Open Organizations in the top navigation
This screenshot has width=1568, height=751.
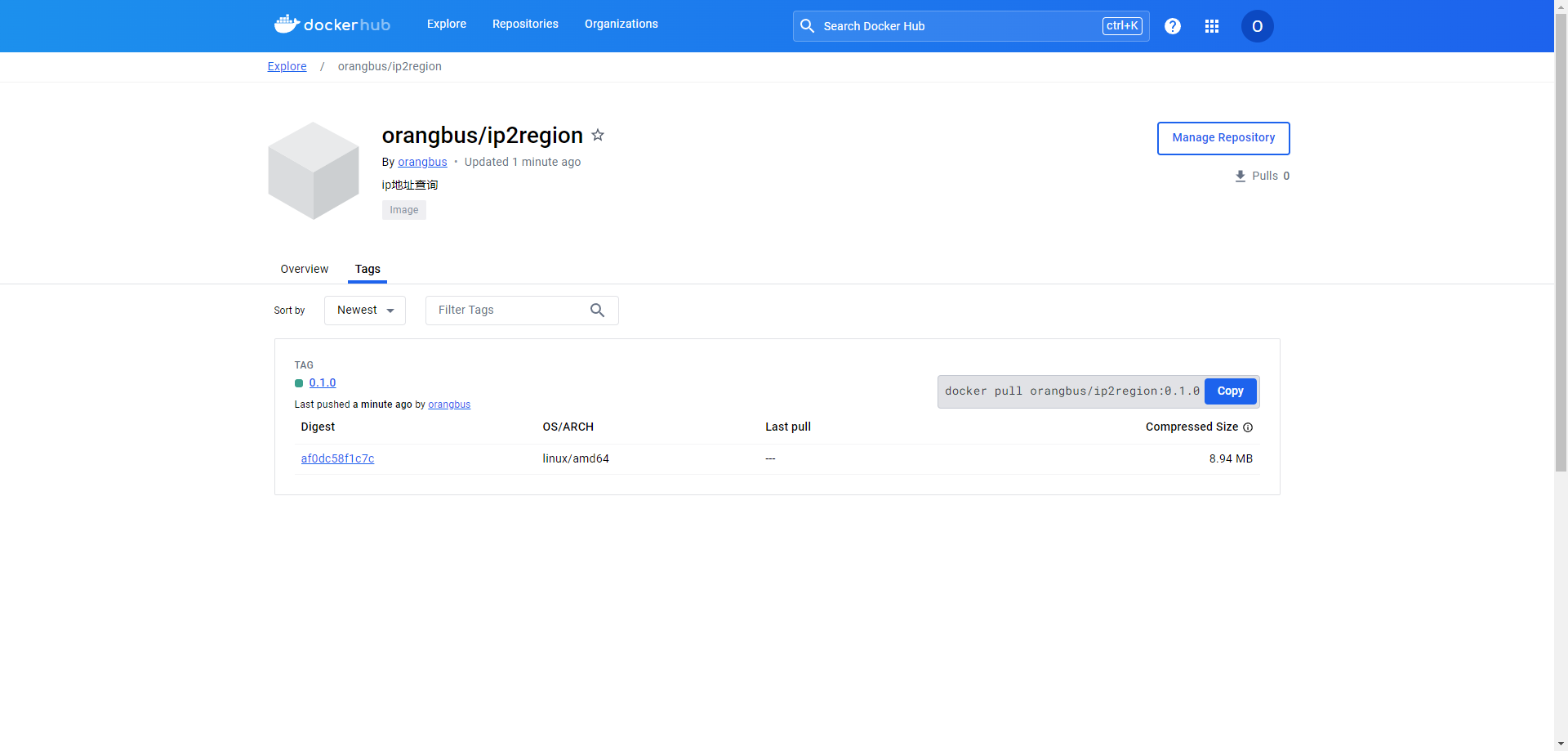click(621, 24)
